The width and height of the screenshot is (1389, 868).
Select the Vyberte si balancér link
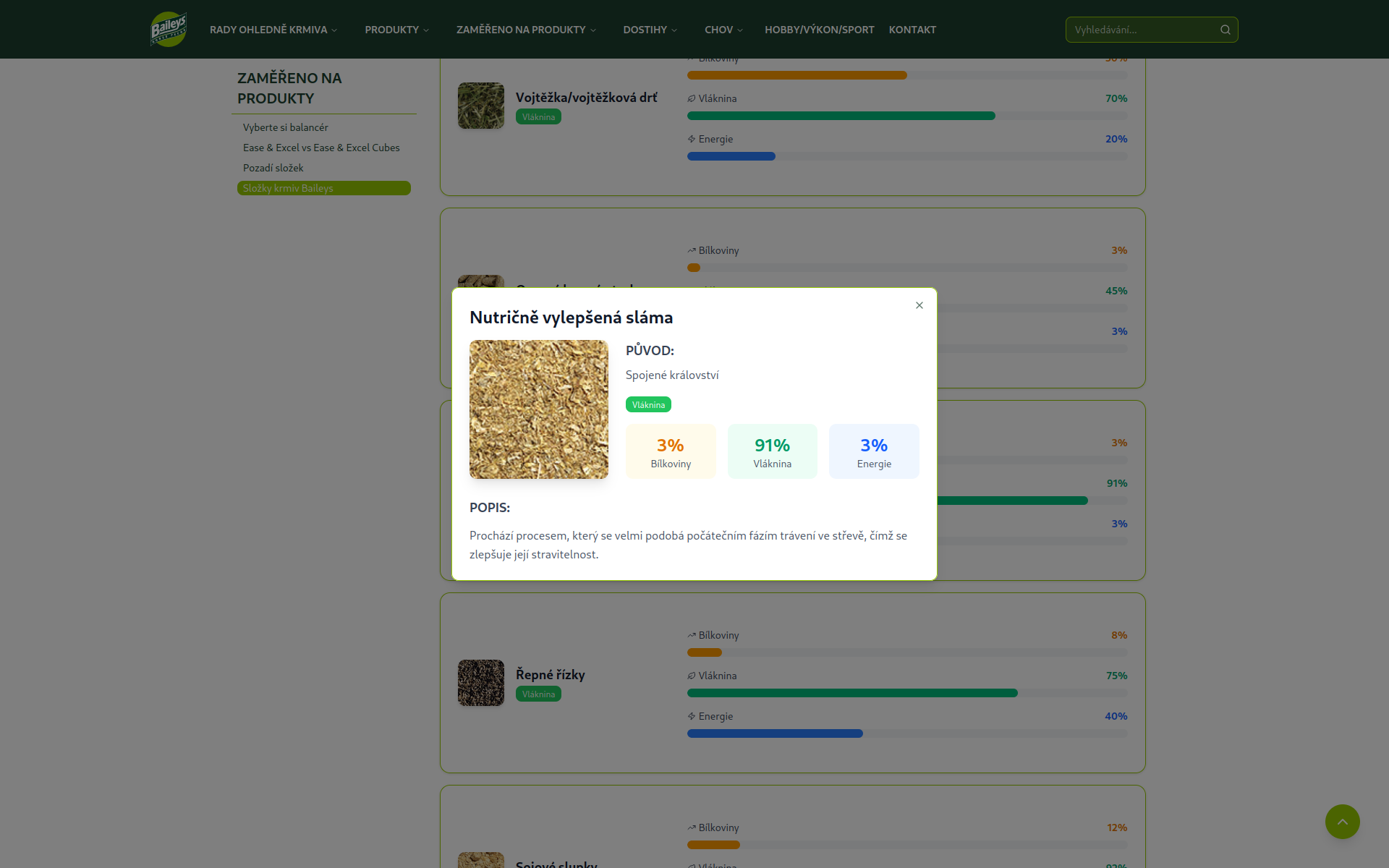click(285, 127)
